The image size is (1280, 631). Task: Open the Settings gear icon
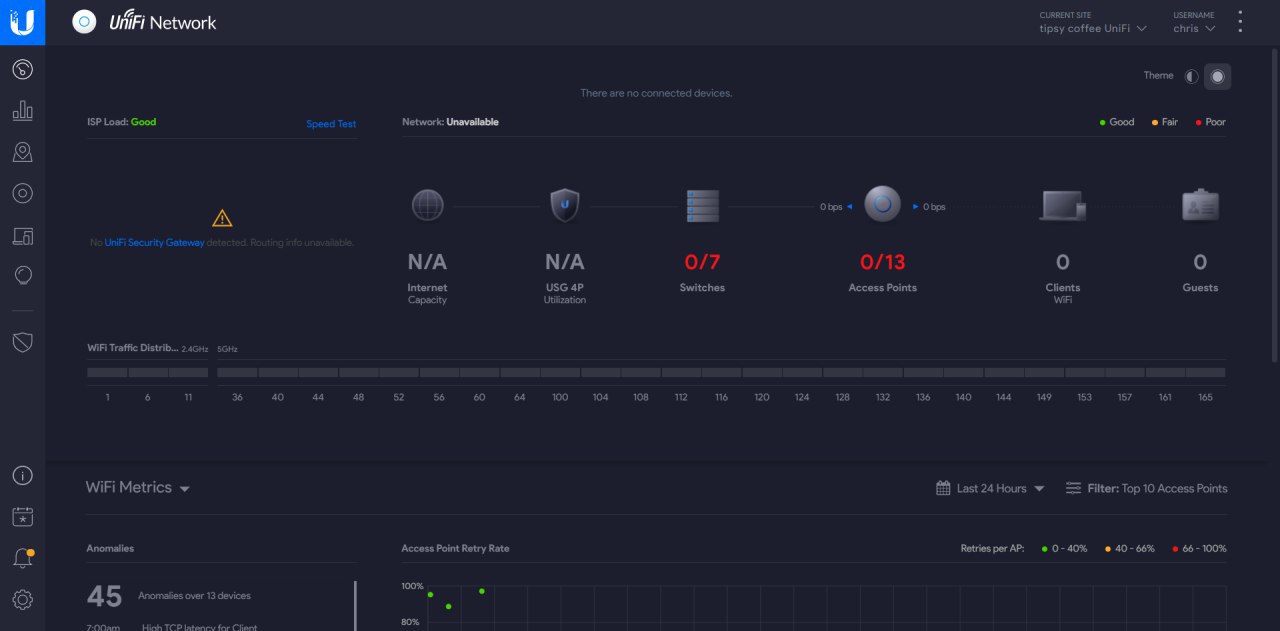pyautogui.click(x=22, y=600)
